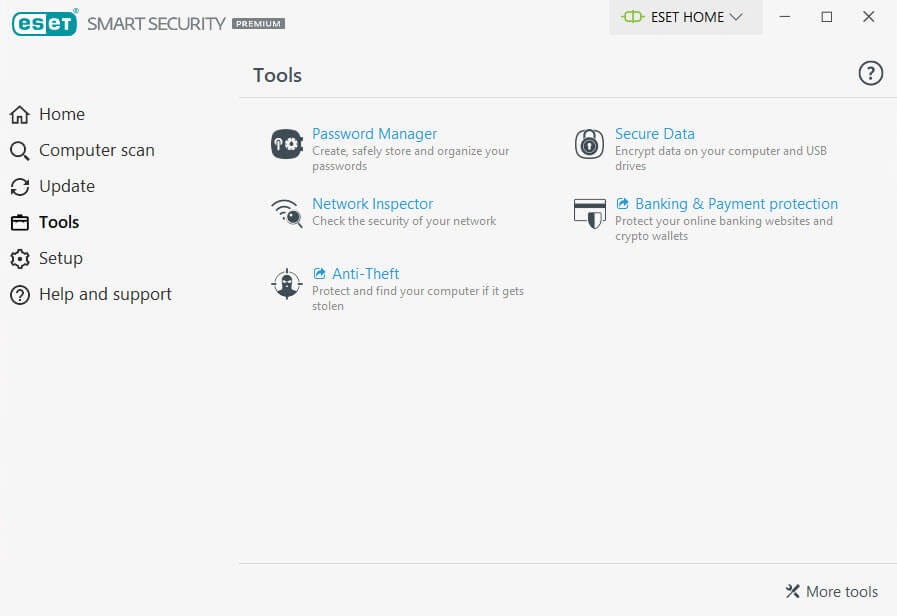Image resolution: width=897 pixels, height=616 pixels.
Task: Click the More tools wrench icon
Action: pos(792,591)
